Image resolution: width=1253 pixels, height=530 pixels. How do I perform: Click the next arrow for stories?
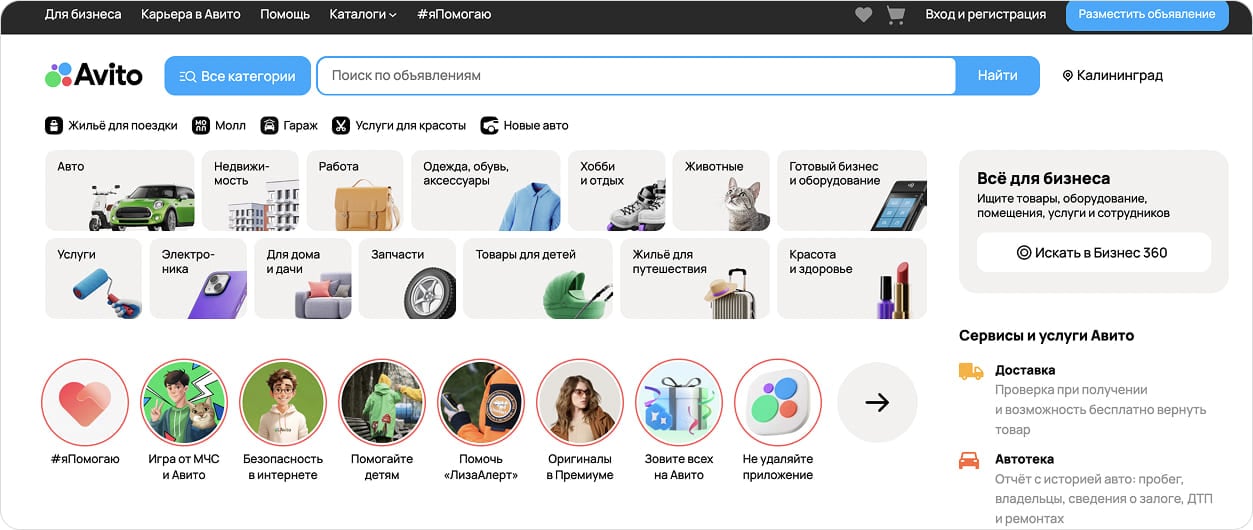coord(877,402)
